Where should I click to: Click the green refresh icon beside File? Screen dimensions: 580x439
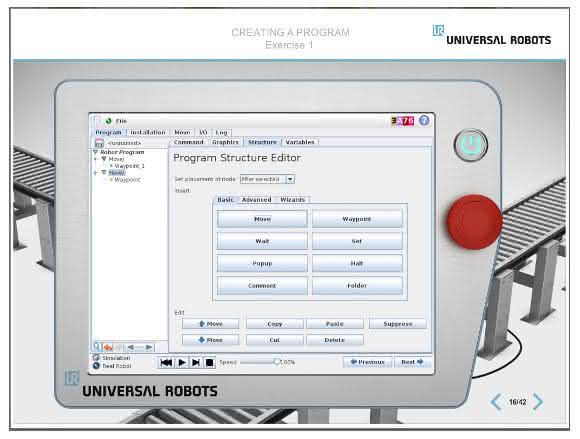(108, 121)
